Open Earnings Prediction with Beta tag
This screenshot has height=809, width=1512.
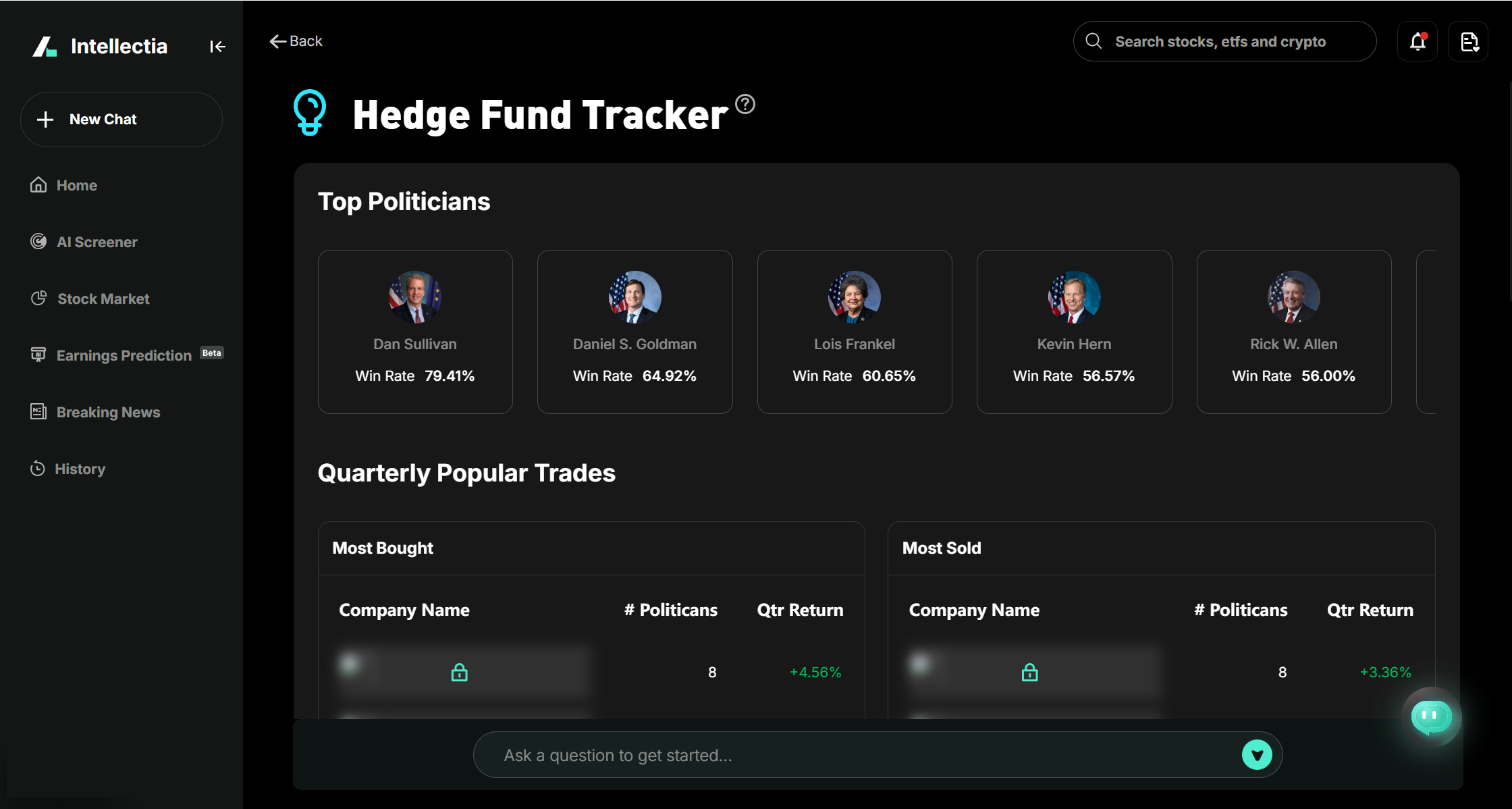point(124,355)
